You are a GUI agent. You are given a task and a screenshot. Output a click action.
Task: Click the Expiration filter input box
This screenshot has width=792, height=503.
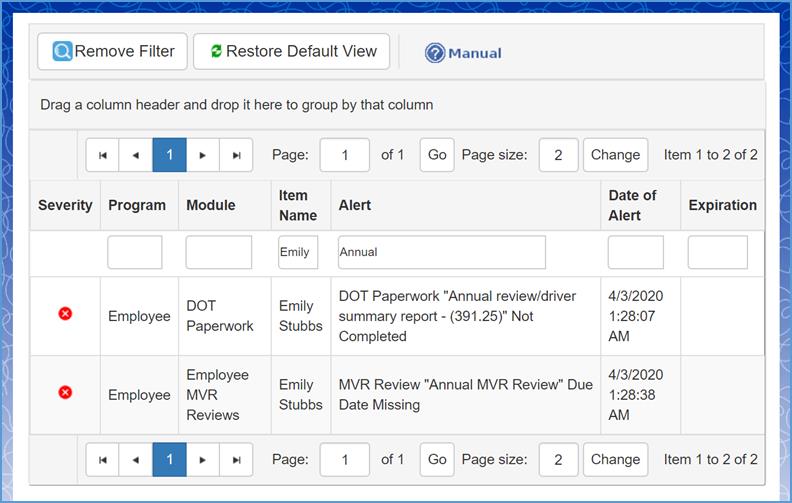(717, 253)
